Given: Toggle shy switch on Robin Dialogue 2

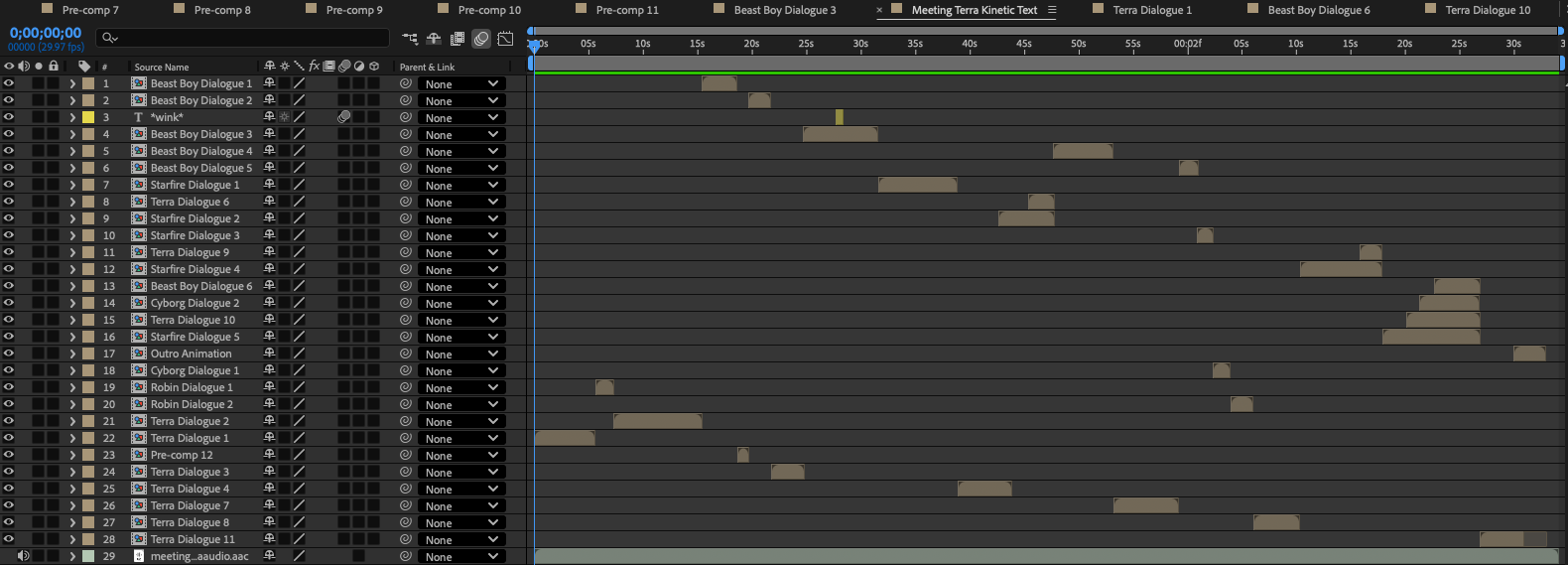Looking at the screenshot, I should coord(269,404).
